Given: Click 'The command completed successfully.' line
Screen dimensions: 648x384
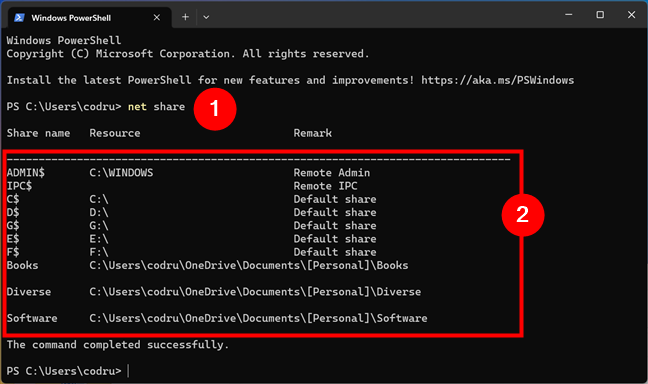Looking at the screenshot, I should tap(118, 345).
